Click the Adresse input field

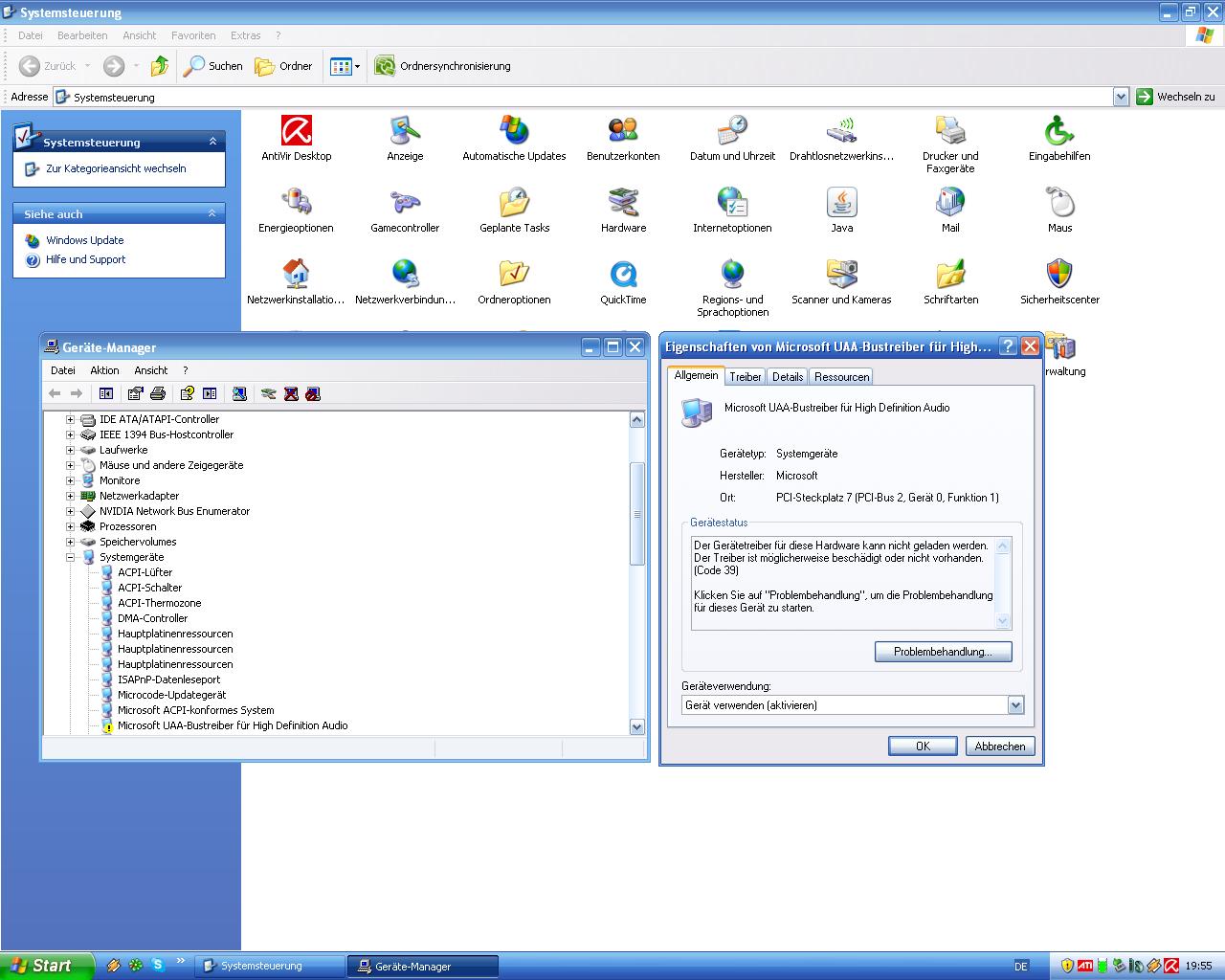[584, 97]
